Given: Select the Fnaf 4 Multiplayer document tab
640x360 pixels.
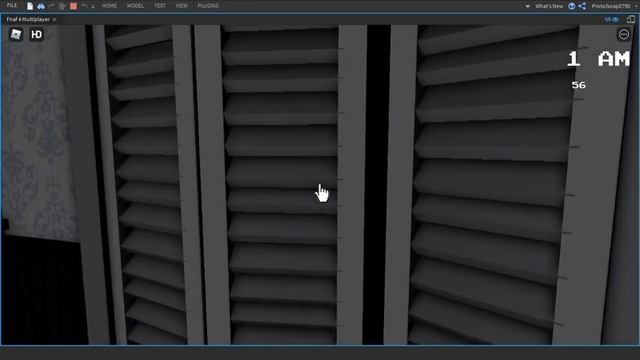Looking at the screenshot, I should click(28, 19).
